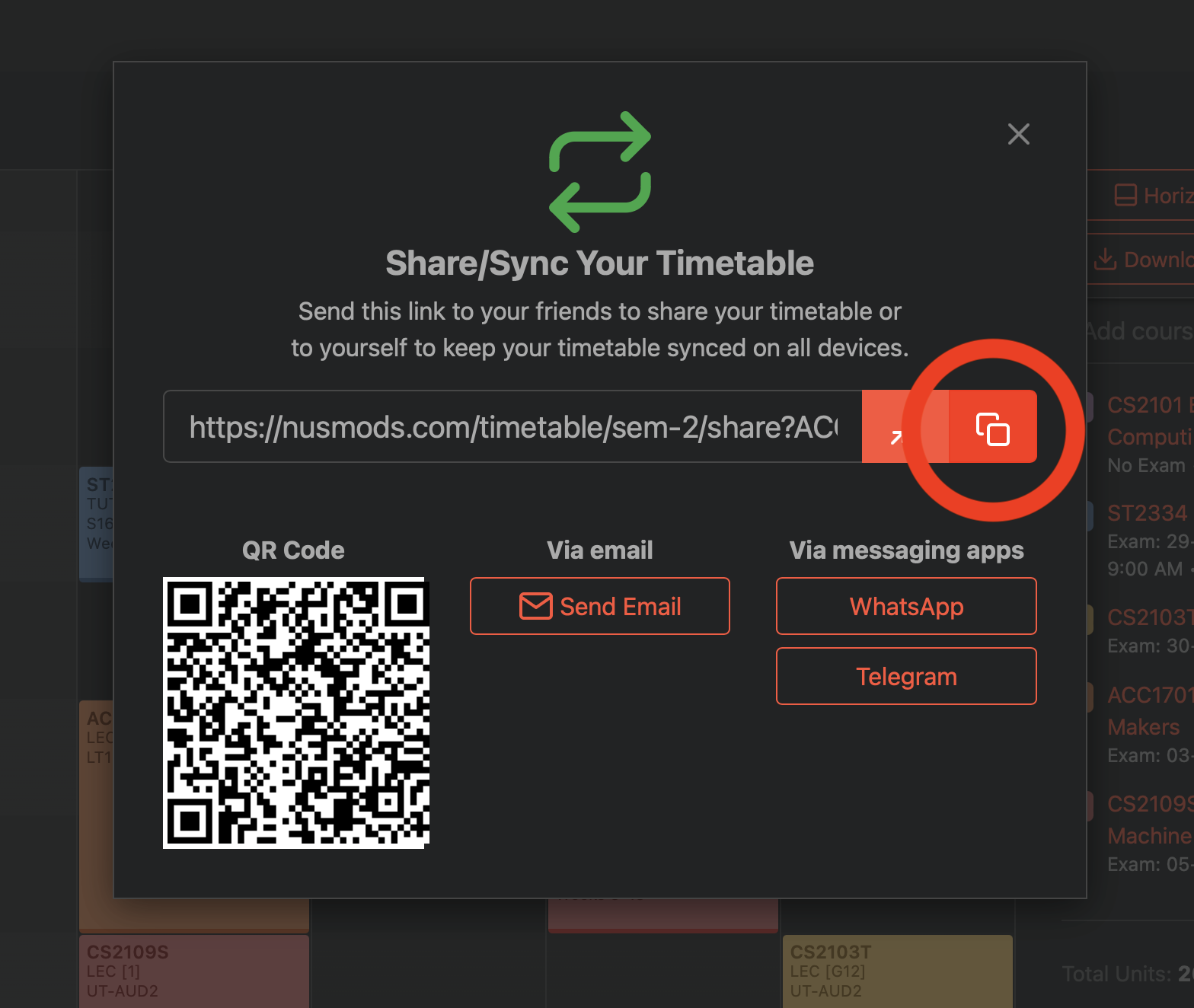Click the Send Email button
This screenshot has height=1008, width=1194.
[x=600, y=606]
